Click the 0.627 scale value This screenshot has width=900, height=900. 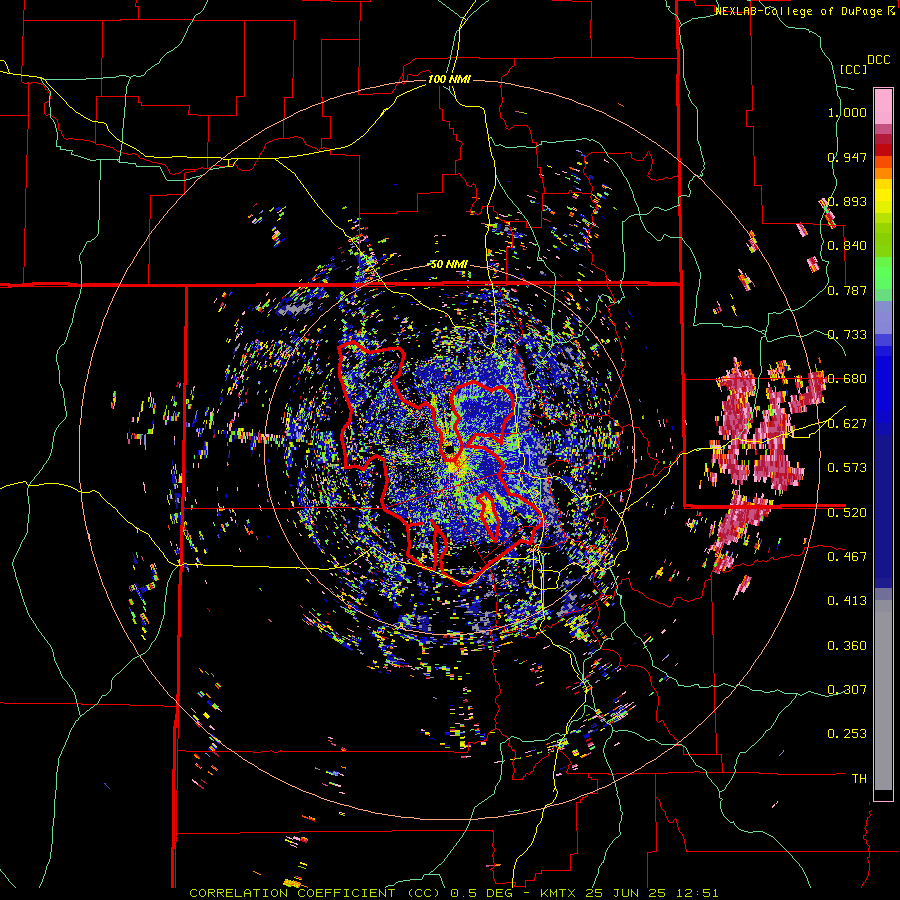847,424
